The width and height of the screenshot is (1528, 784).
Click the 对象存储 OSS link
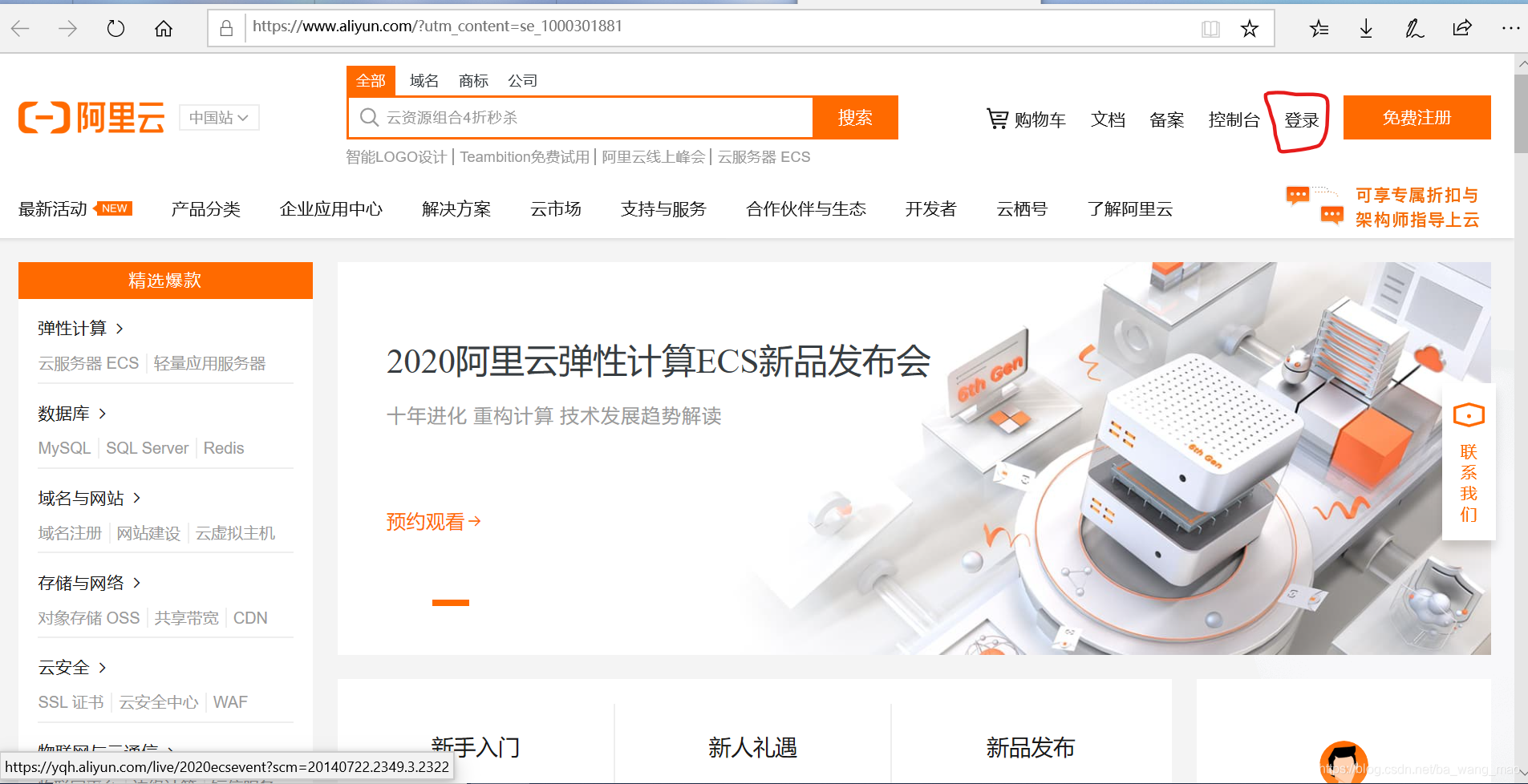[x=88, y=618]
